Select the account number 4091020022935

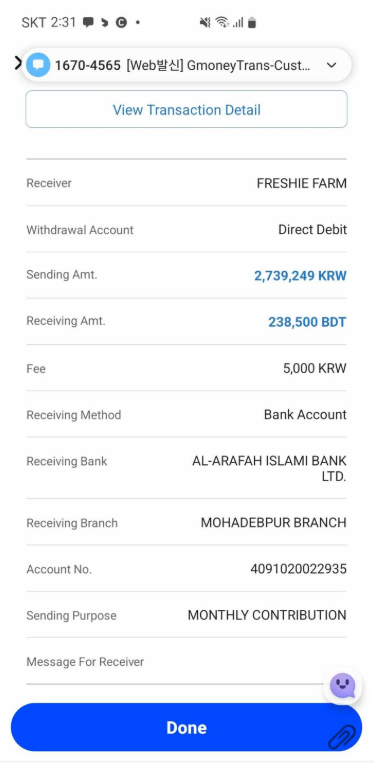(298, 569)
